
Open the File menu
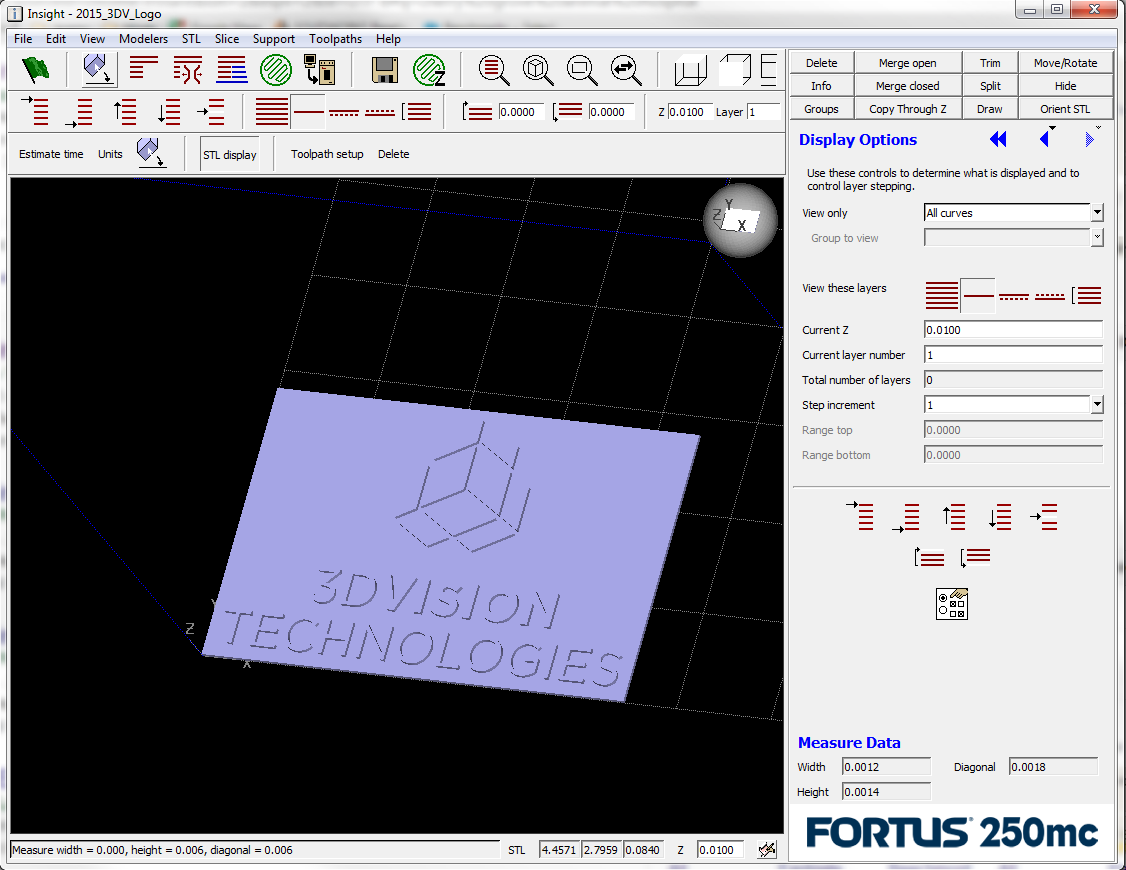coord(23,39)
